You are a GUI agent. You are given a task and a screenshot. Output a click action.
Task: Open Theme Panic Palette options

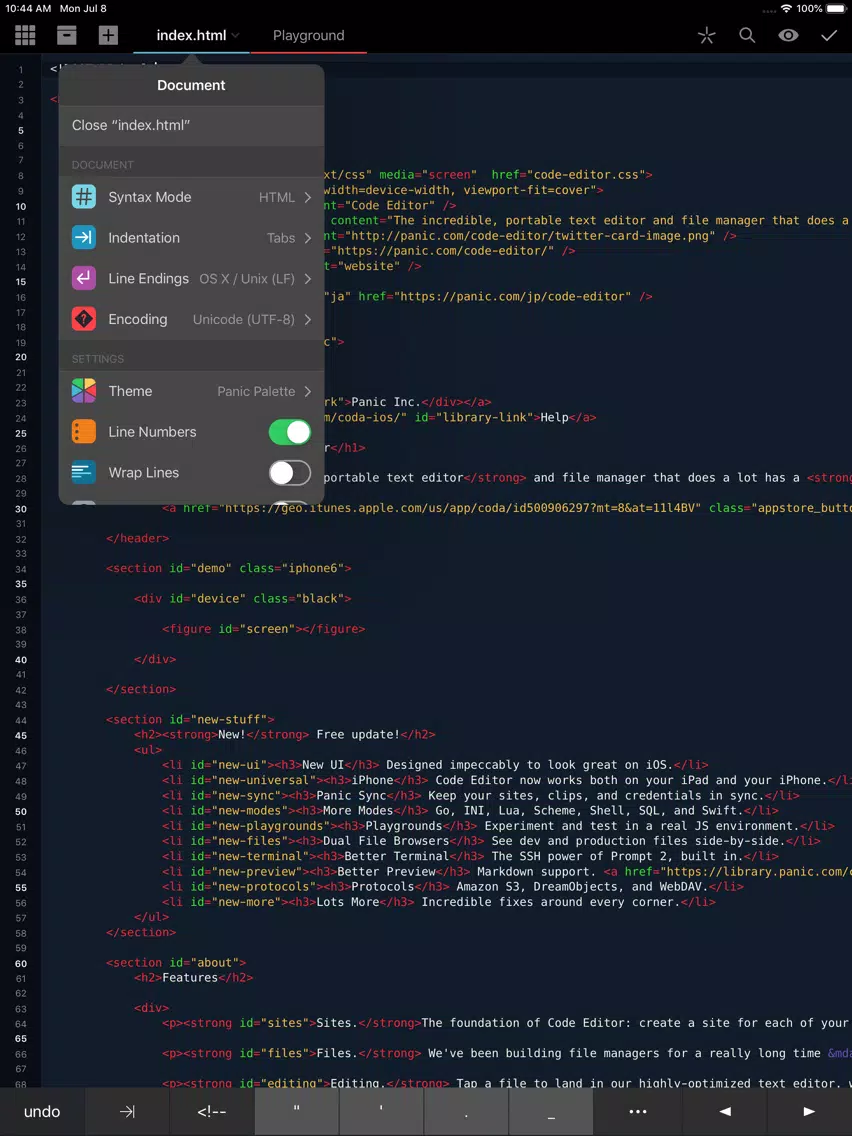(x=191, y=391)
